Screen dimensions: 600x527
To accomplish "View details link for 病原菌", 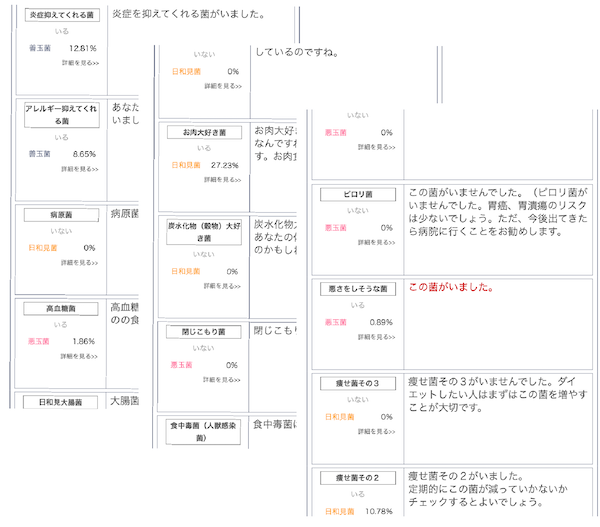I will [x=79, y=262].
